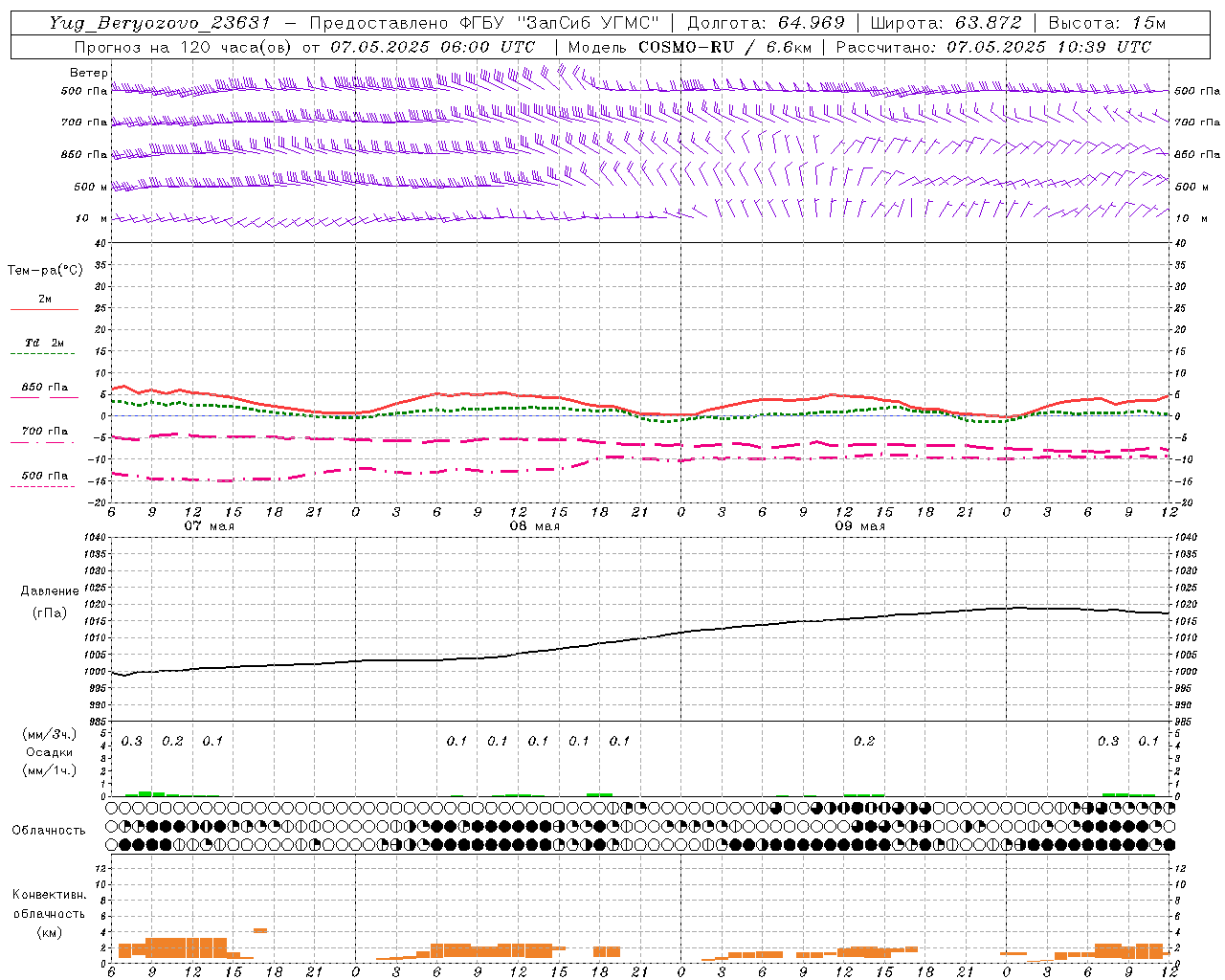Select the '(мм/3ч.)' precipitation unit label
The height and width of the screenshot is (980, 1225).
(x=50, y=735)
